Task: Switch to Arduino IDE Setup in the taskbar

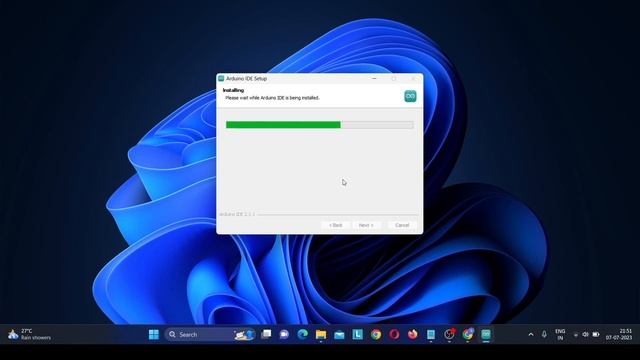Action: (x=486, y=335)
